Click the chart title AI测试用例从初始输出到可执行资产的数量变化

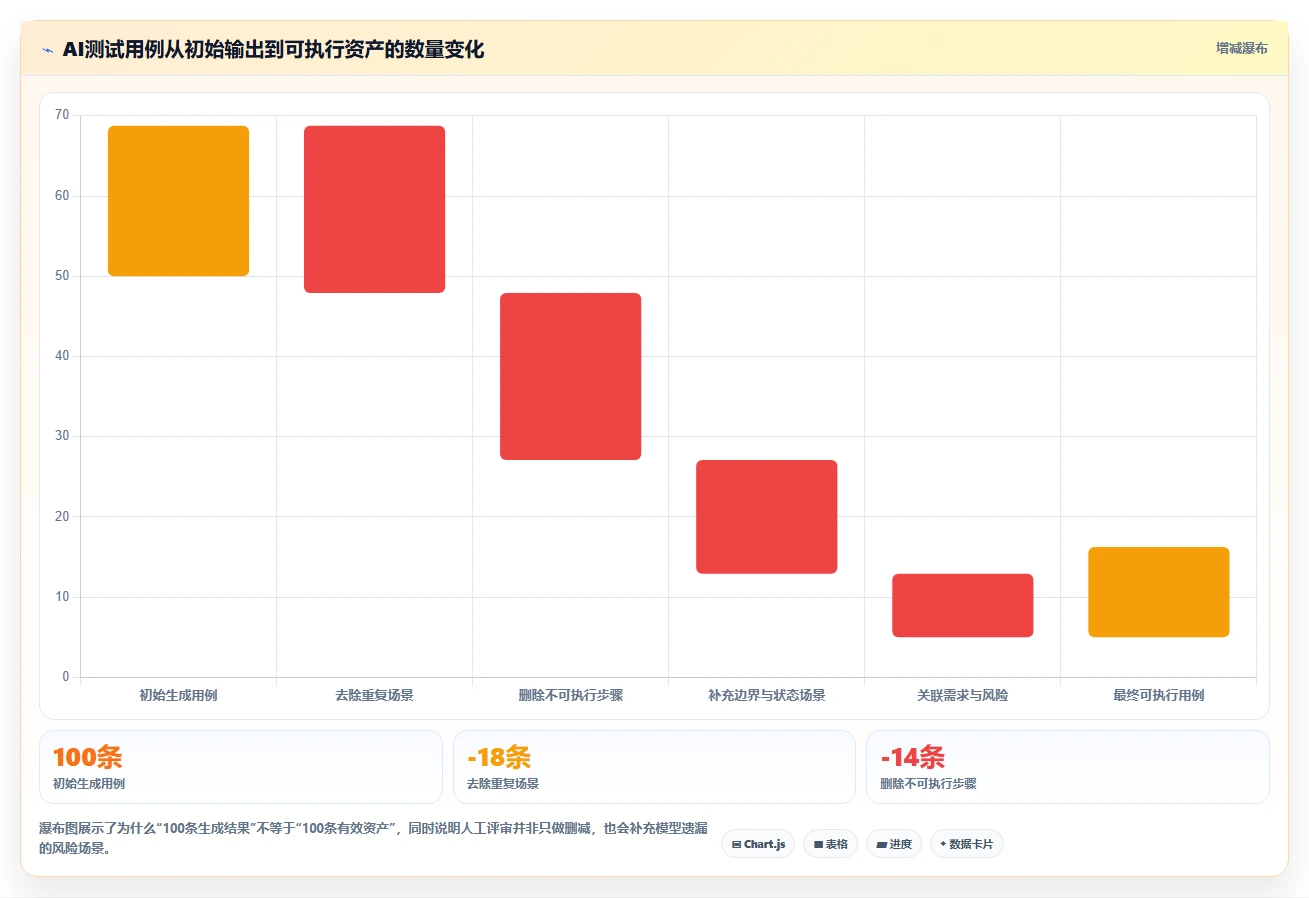tap(273, 50)
